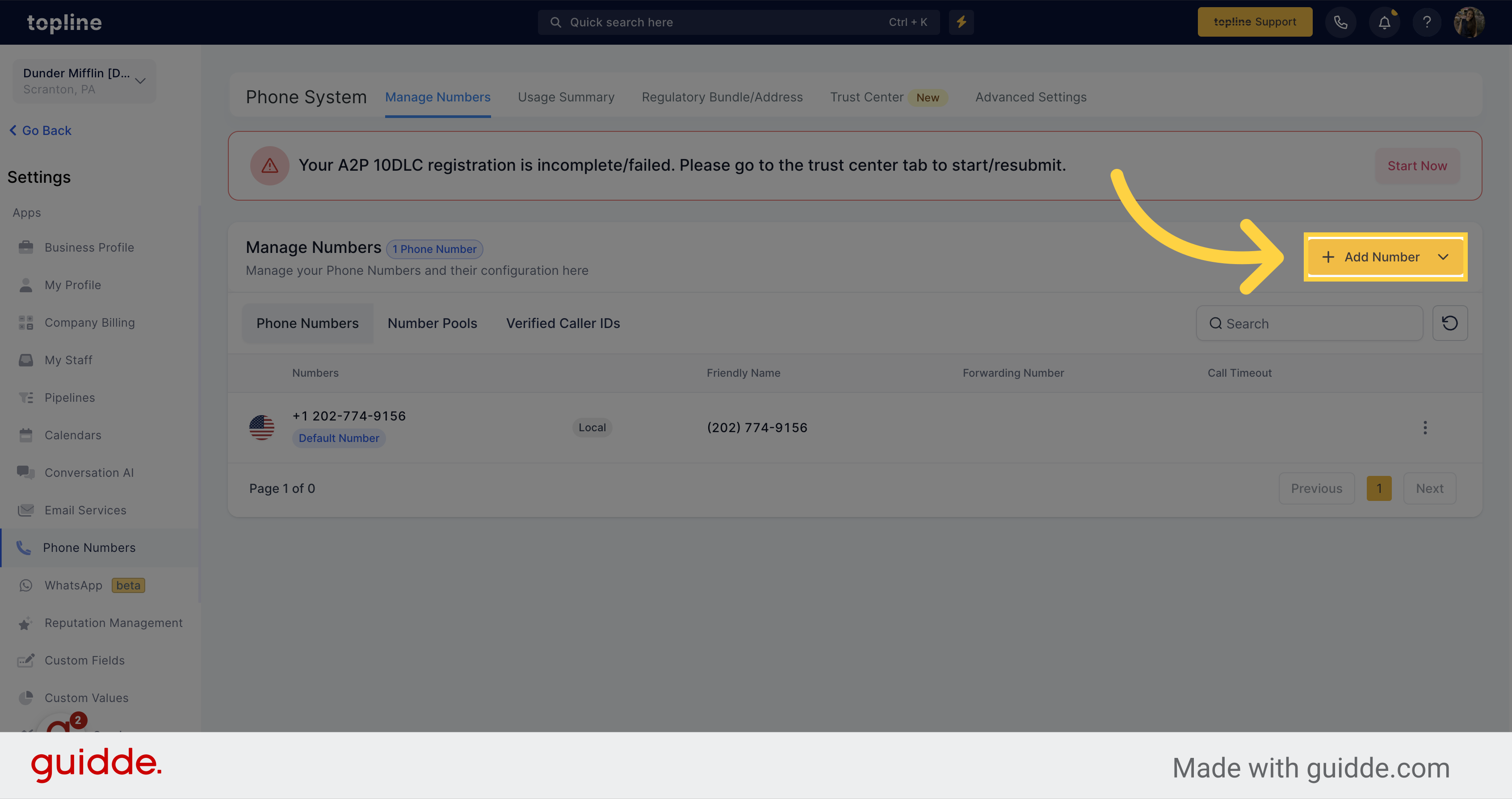The width and height of the screenshot is (1512, 799).
Task: Select page 1 in pagination
Action: 1379,488
